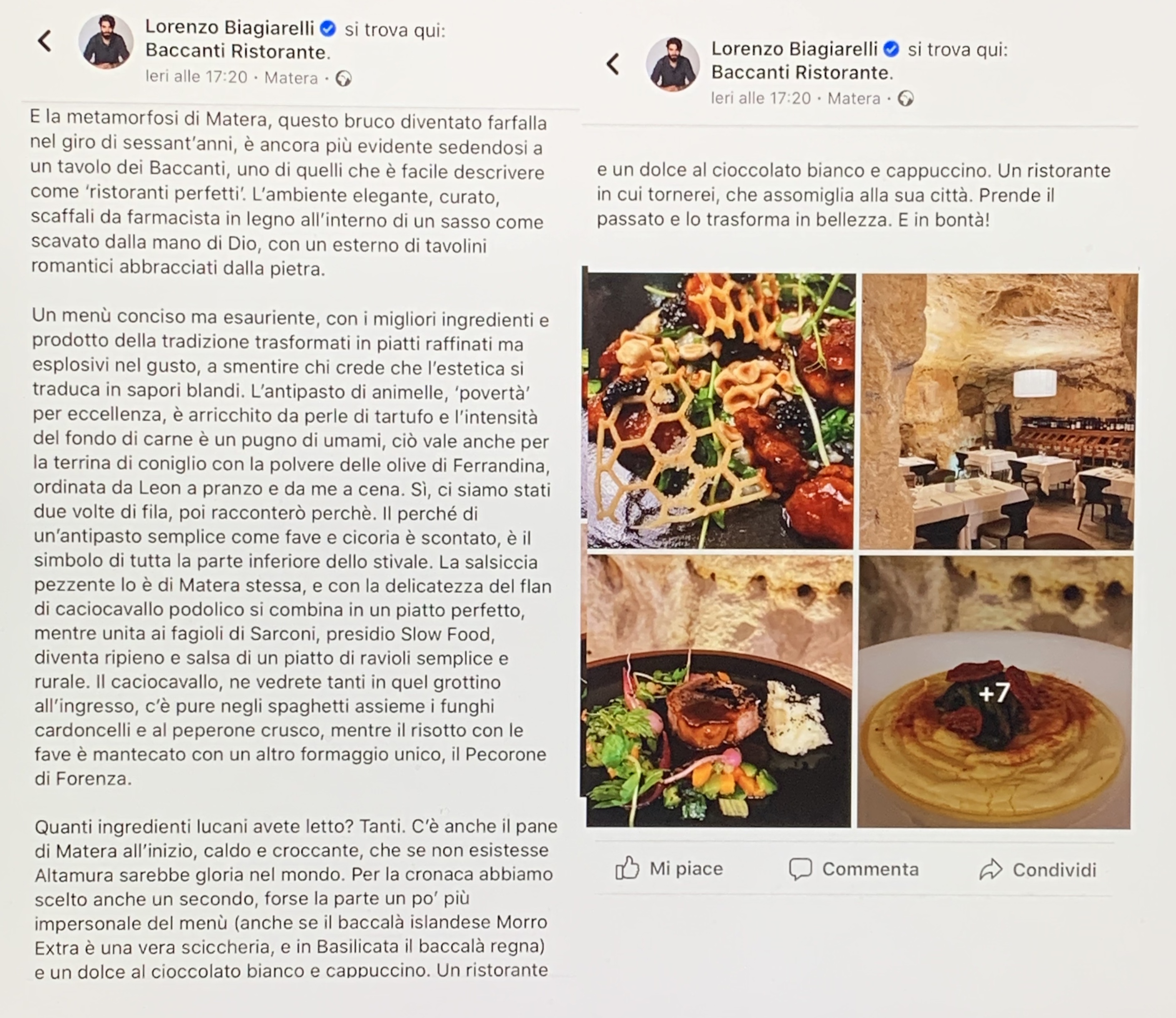Open the honeycomb wafer dish photo

[720, 411]
